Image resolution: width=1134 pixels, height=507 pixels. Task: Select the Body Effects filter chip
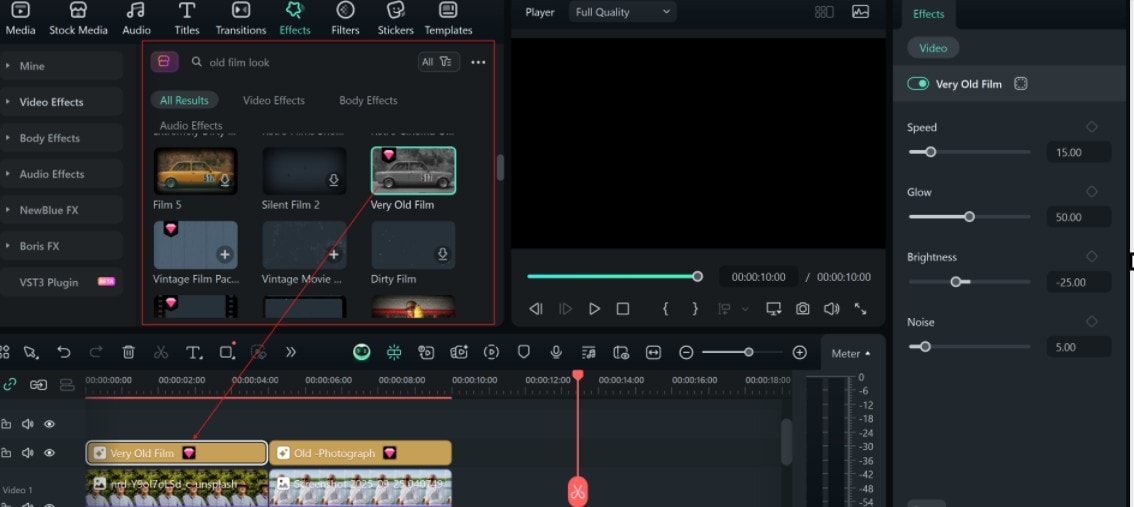[368, 101]
